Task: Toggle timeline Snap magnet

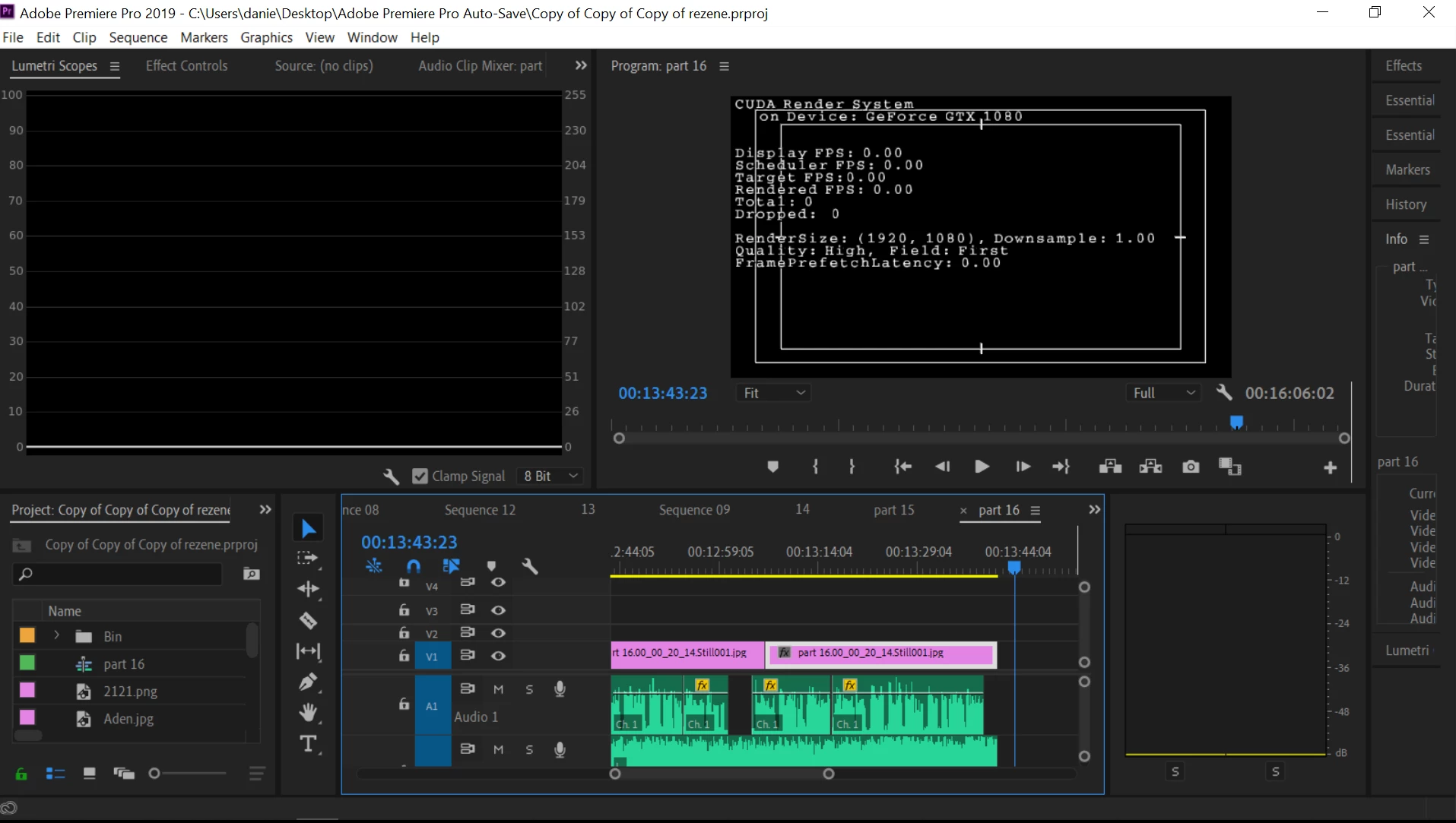Action: coord(413,566)
